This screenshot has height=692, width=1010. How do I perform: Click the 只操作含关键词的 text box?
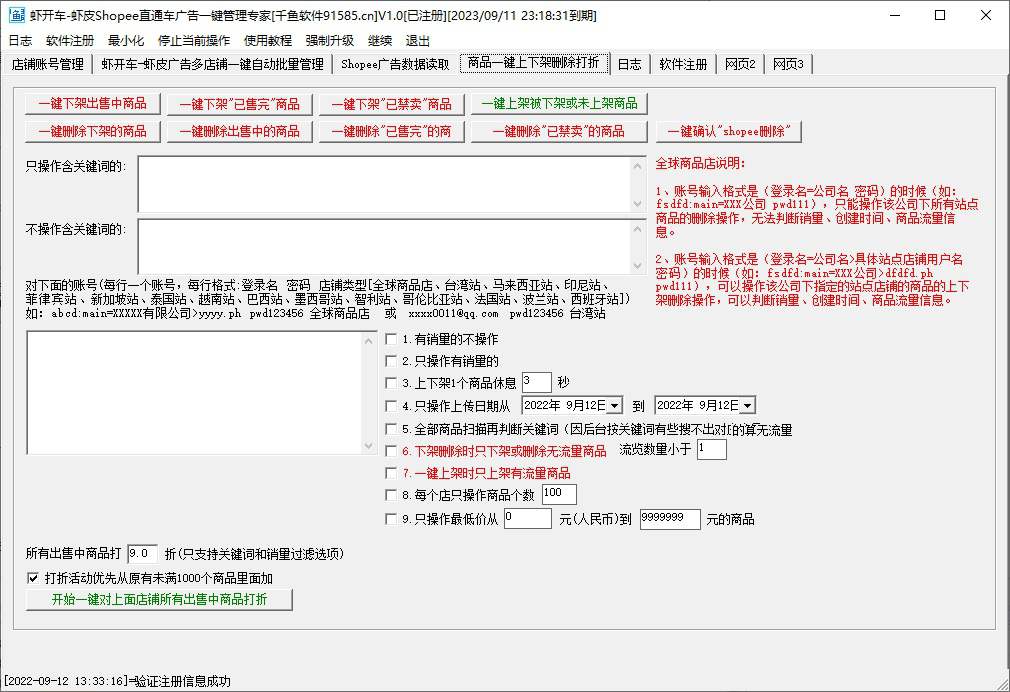(385, 183)
